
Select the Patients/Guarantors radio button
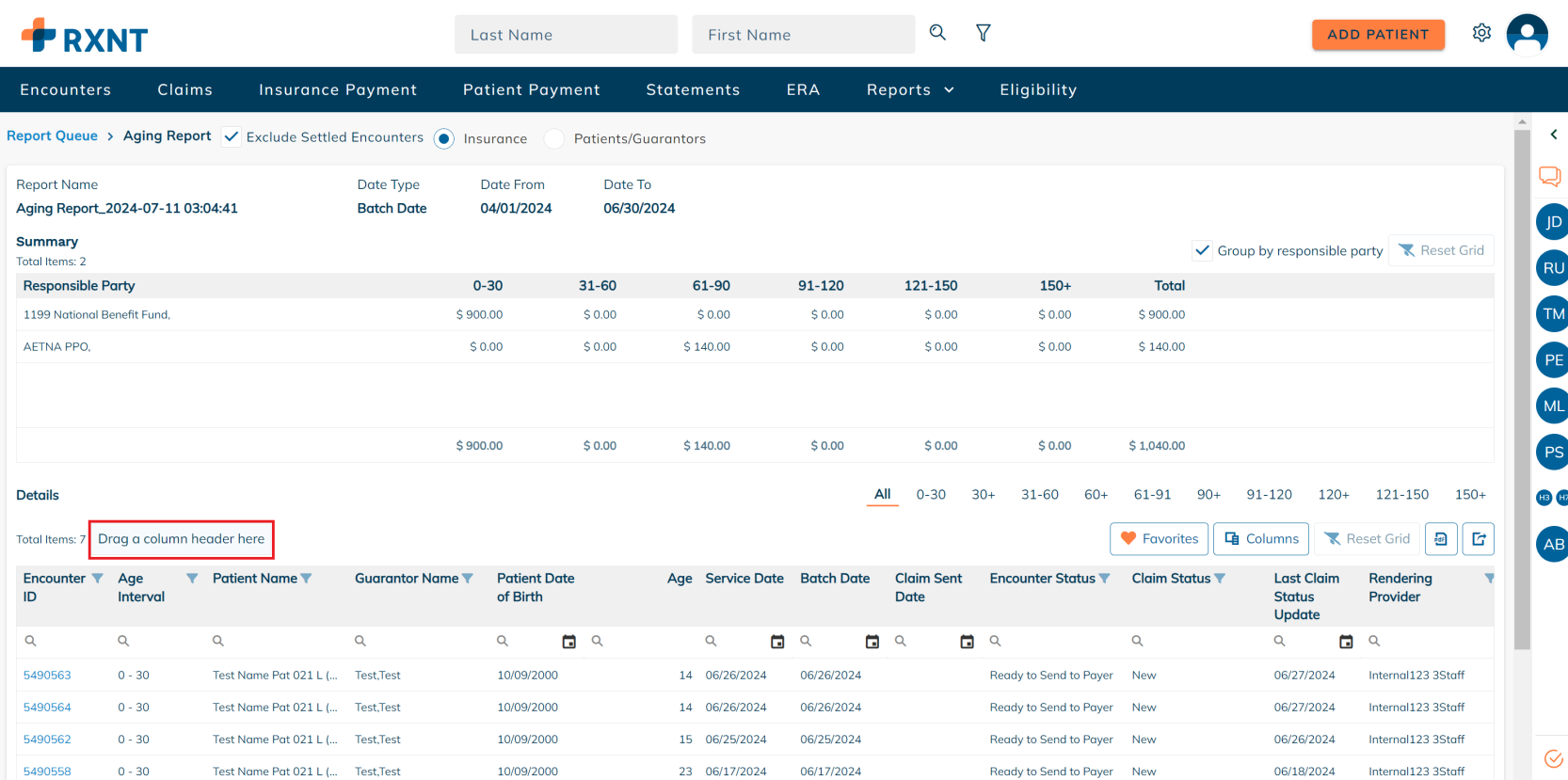[554, 139]
